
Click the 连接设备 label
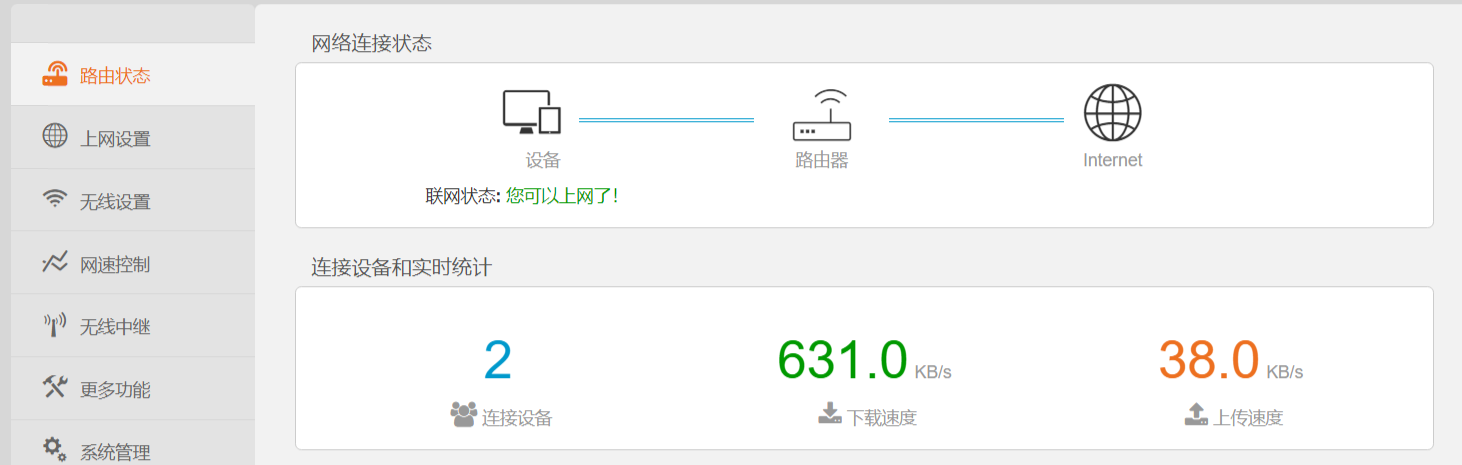coord(517,418)
